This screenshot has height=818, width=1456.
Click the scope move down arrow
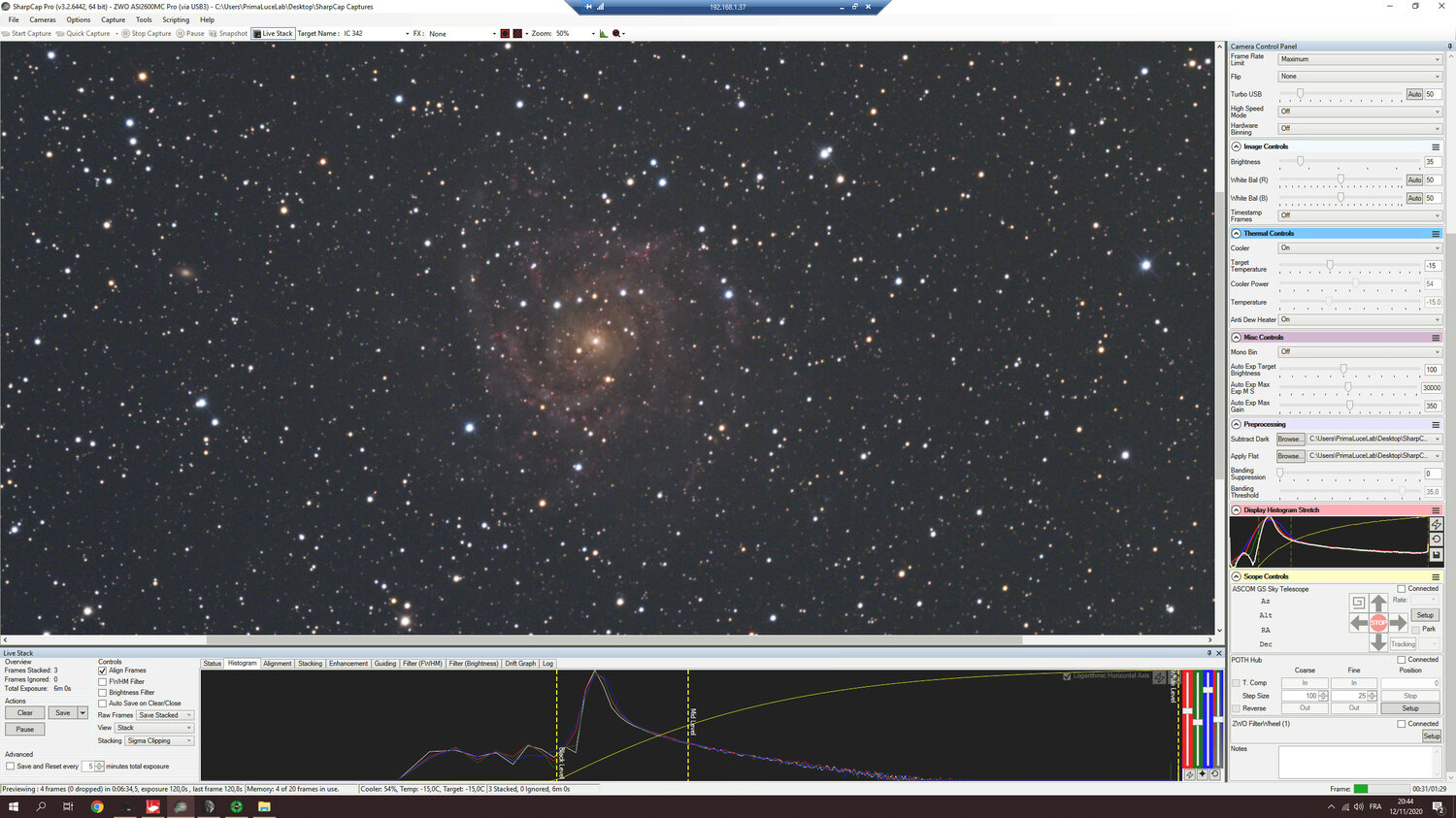(1378, 641)
